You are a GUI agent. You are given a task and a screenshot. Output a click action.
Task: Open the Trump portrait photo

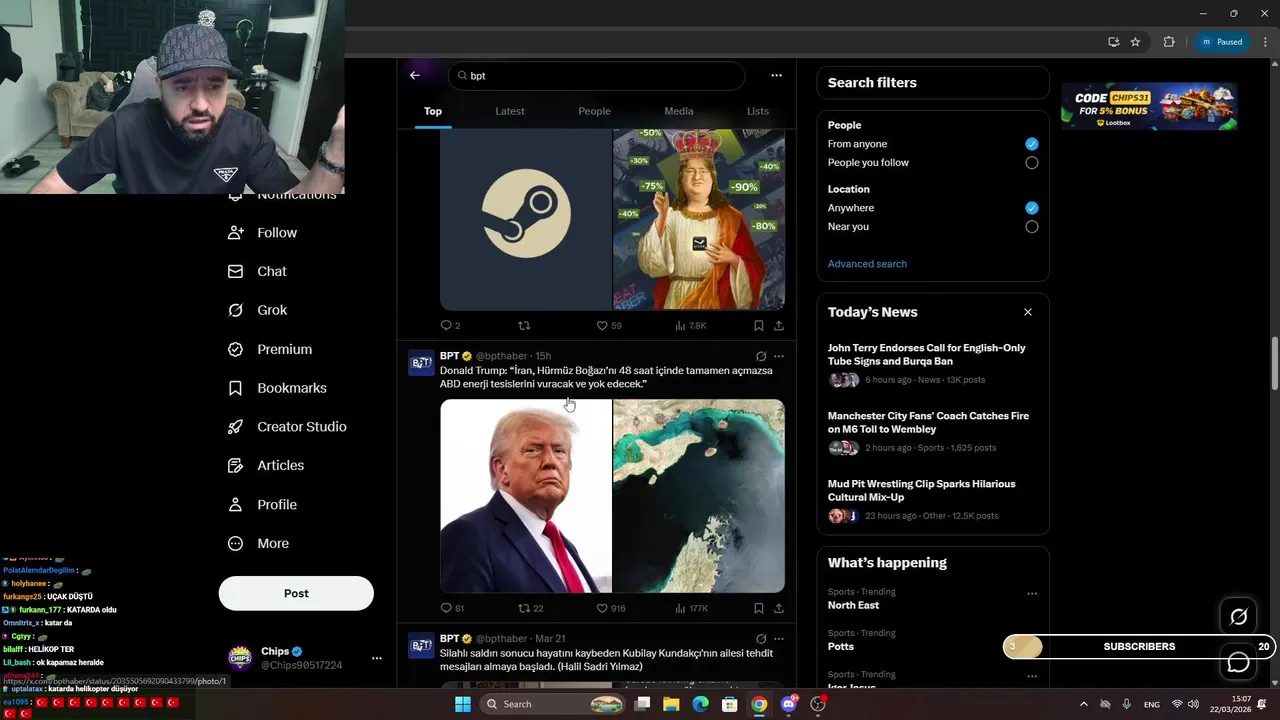click(526, 496)
